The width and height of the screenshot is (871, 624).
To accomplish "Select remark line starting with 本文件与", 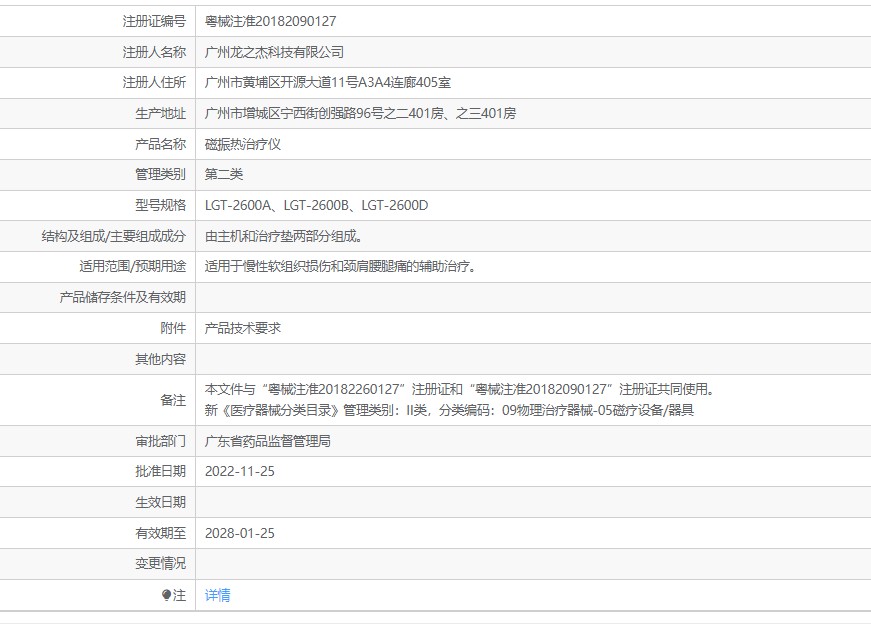I will point(459,389).
